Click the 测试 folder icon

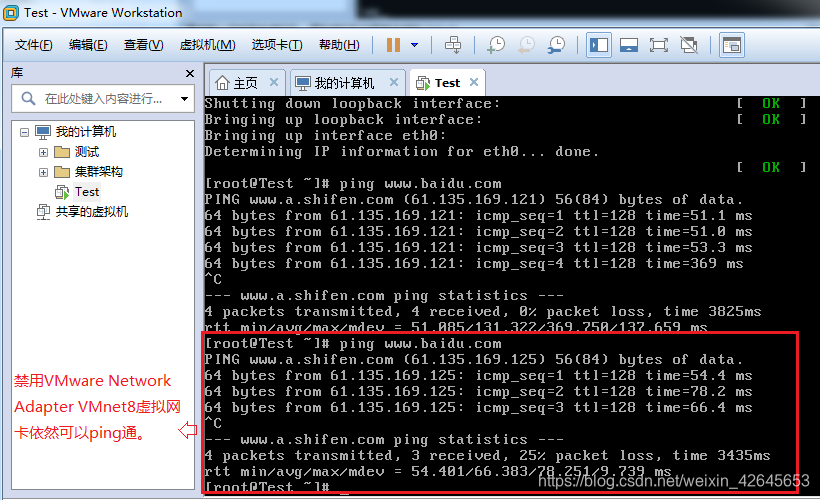tap(62, 152)
